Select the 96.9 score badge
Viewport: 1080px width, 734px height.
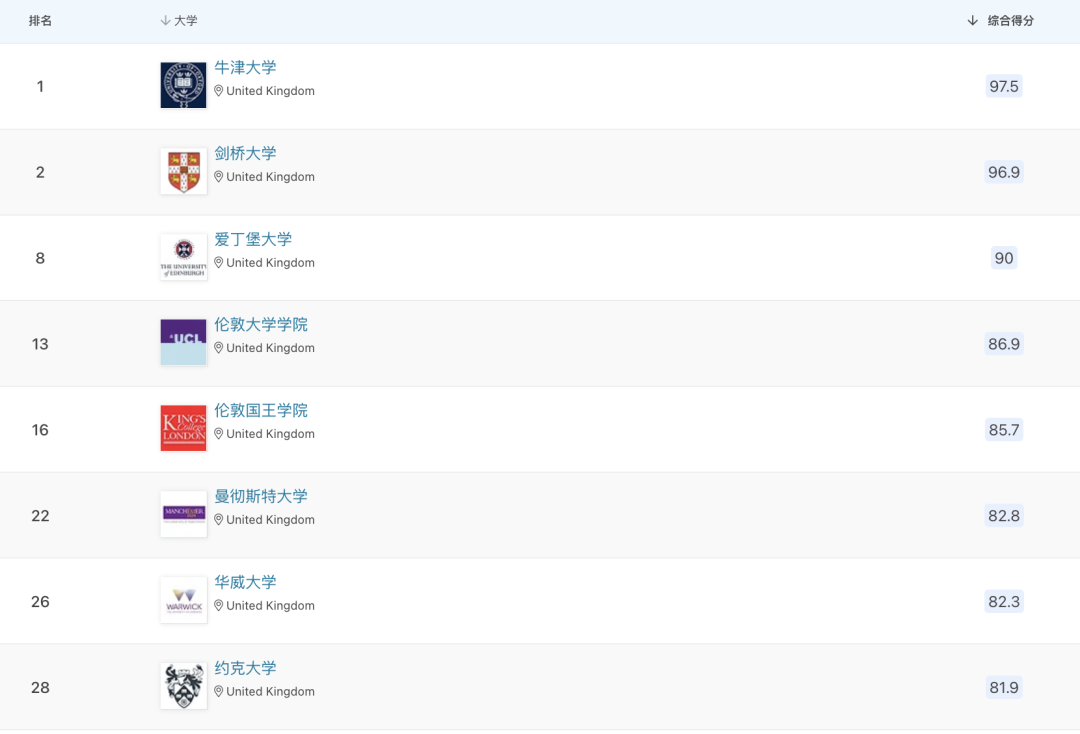tap(1004, 172)
